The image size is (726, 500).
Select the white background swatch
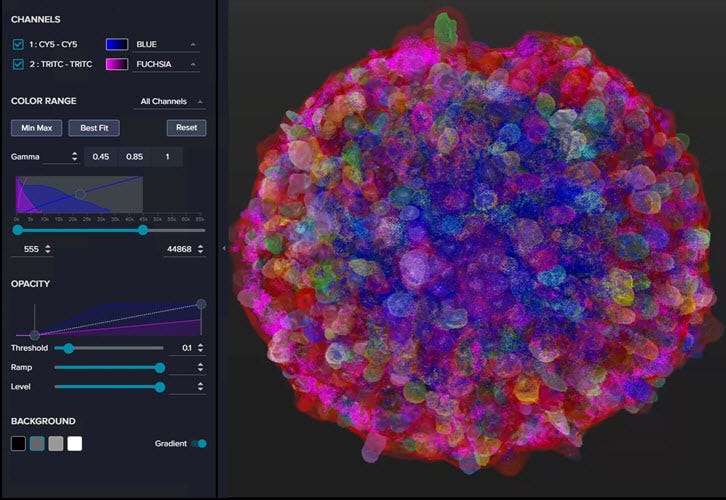coord(75,443)
